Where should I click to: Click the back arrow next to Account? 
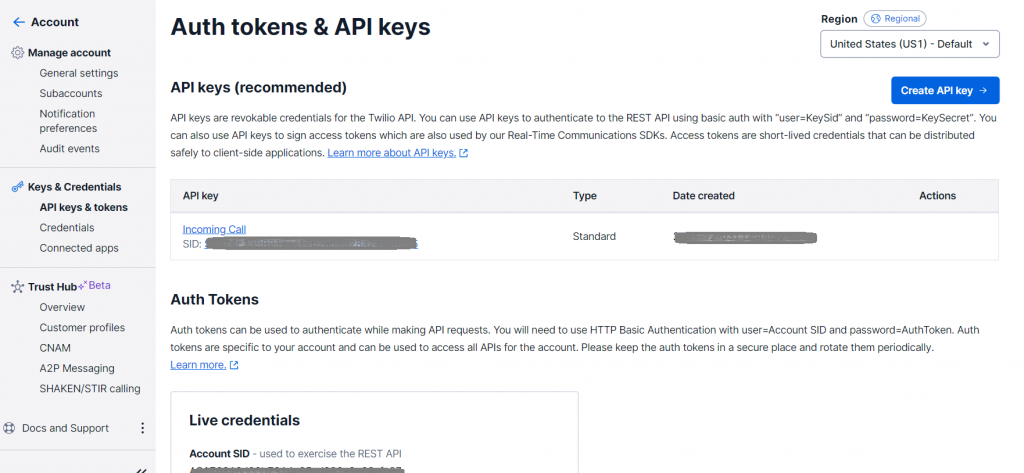(x=18, y=22)
